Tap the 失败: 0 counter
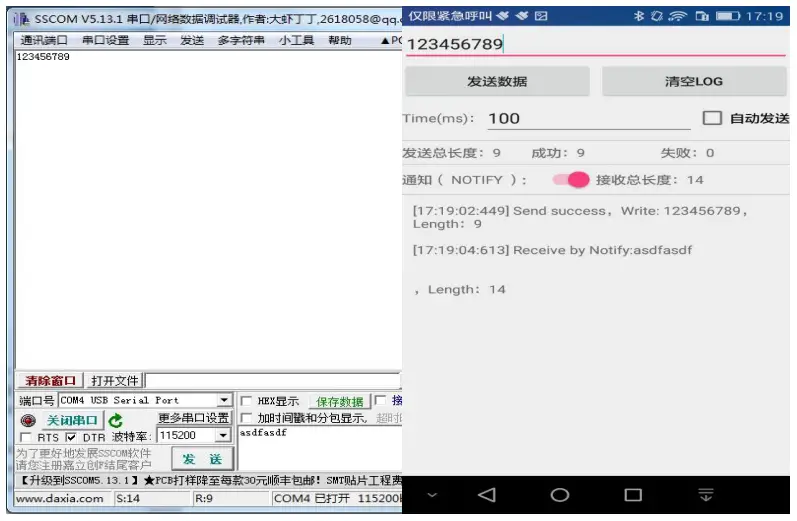The width and height of the screenshot is (797, 521). point(687,153)
